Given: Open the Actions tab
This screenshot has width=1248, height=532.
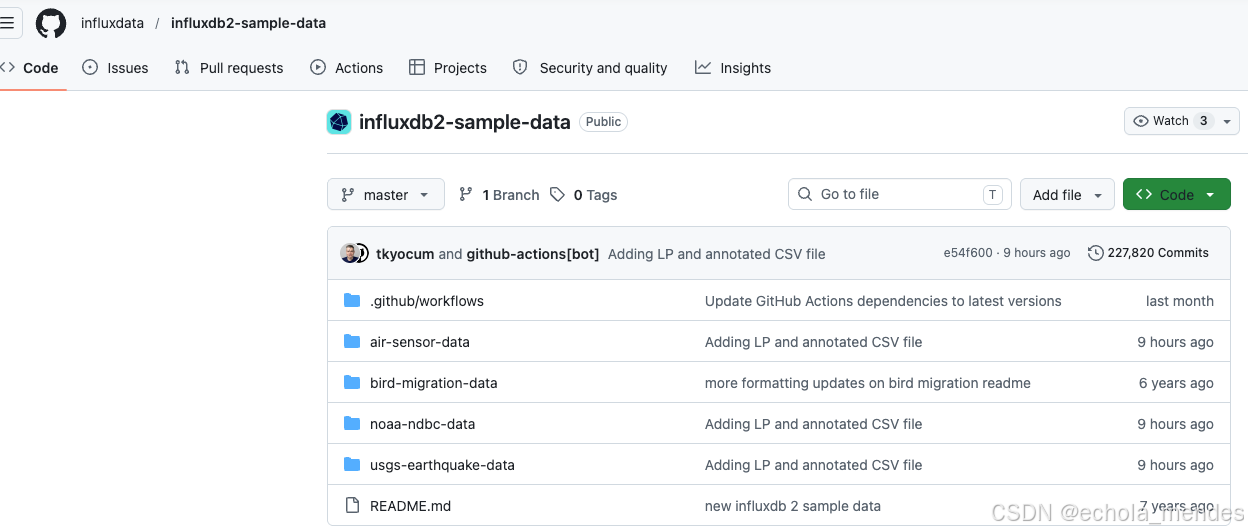Looking at the screenshot, I should coord(347,68).
